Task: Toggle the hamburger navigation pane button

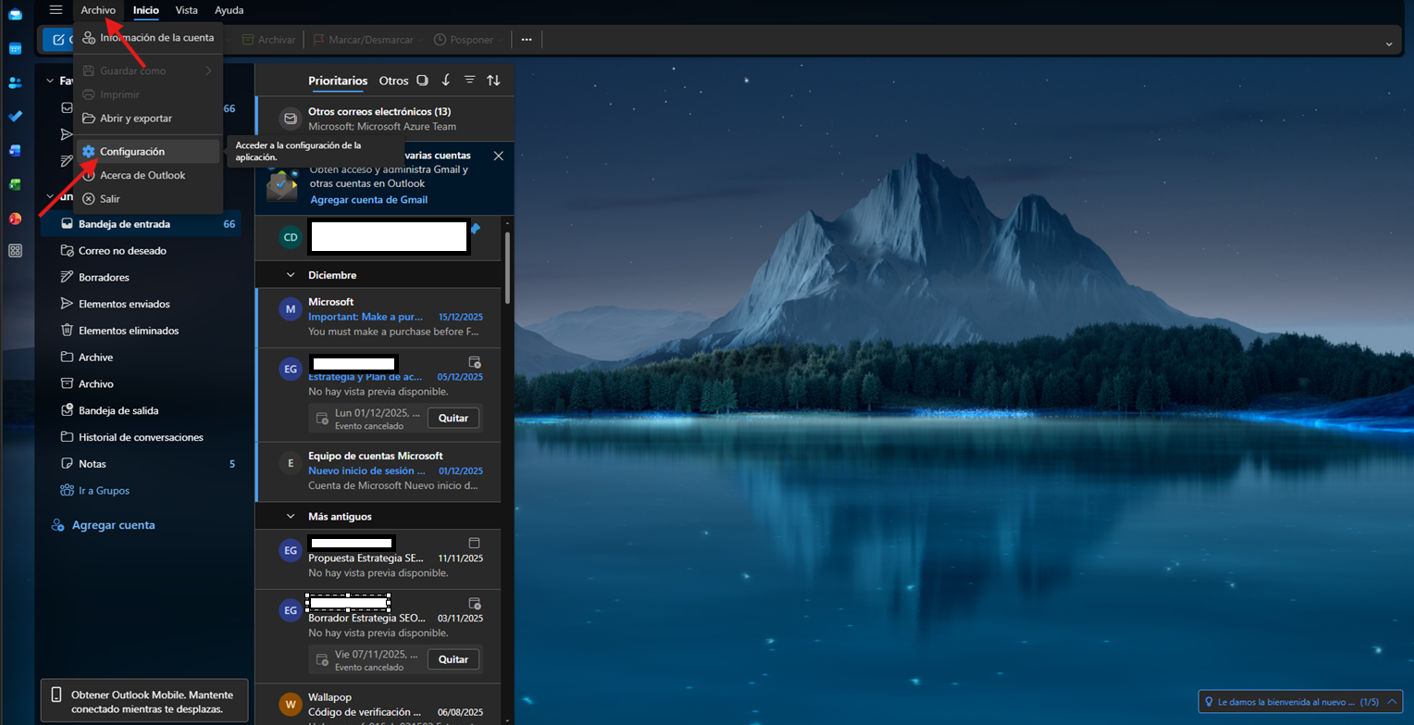Action: [x=56, y=10]
